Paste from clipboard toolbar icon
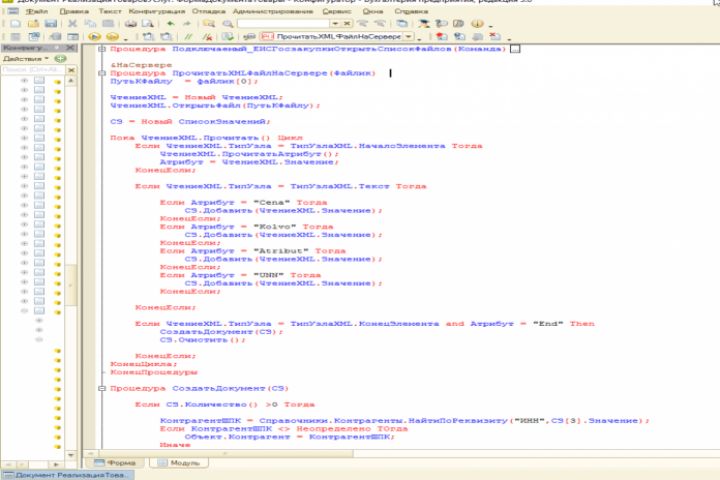The height and width of the screenshot is (480, 720). click(108, 23)
